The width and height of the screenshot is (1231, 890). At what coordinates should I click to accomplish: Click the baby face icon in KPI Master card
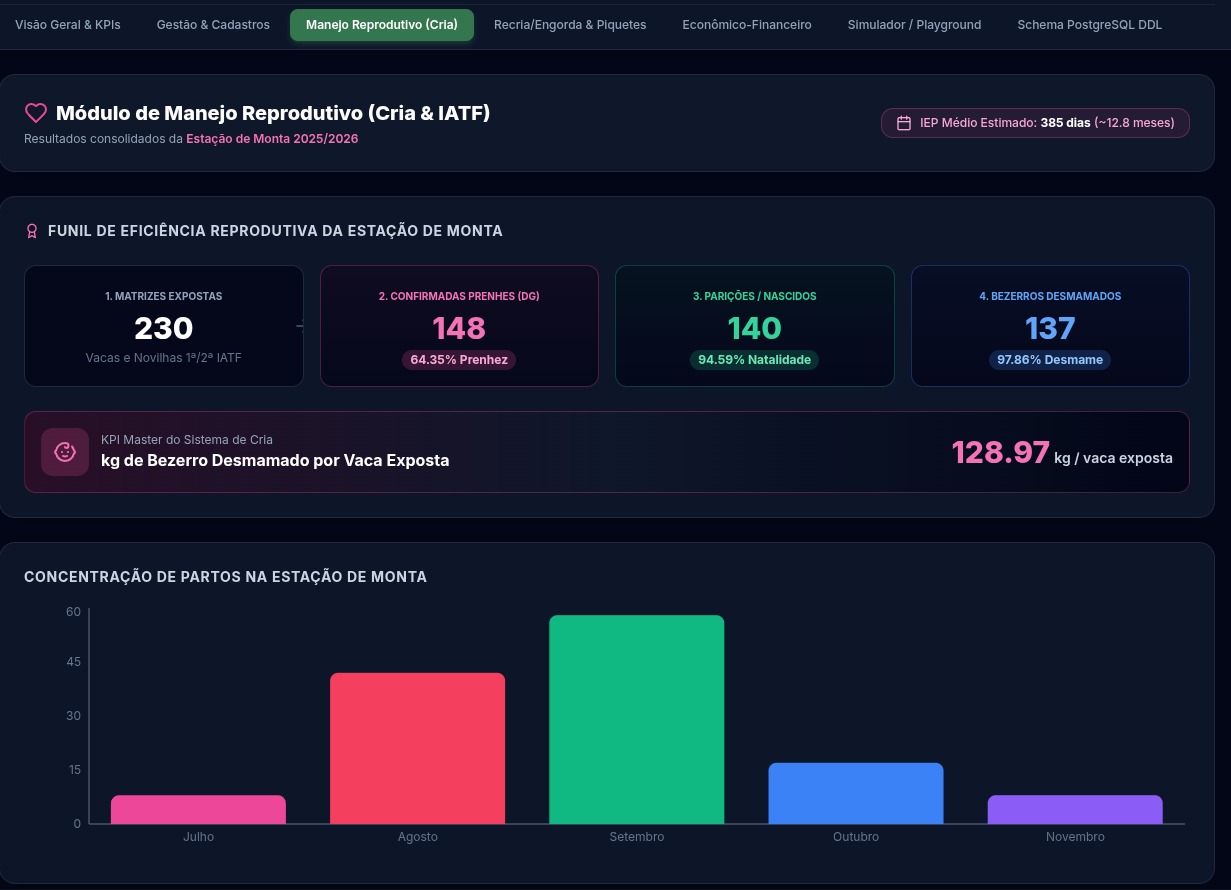tap(65, 452)
